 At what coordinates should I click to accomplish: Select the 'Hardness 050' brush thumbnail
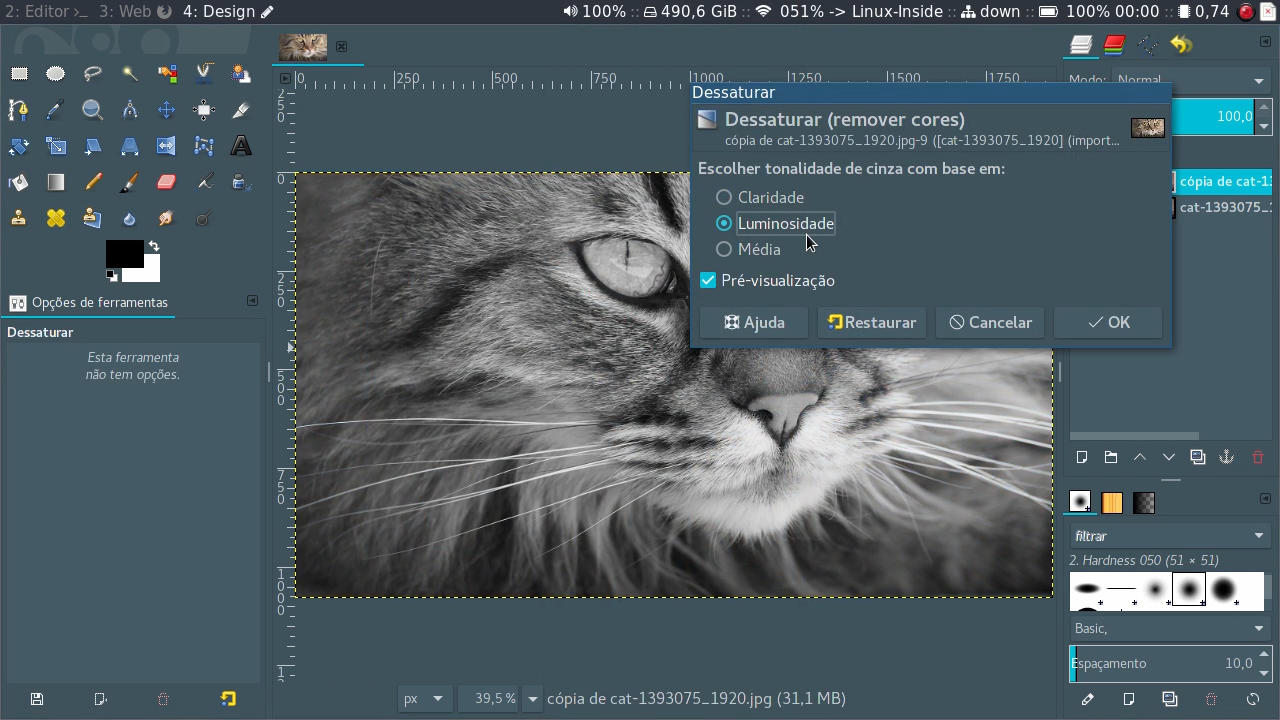[x=1188, y=590]
